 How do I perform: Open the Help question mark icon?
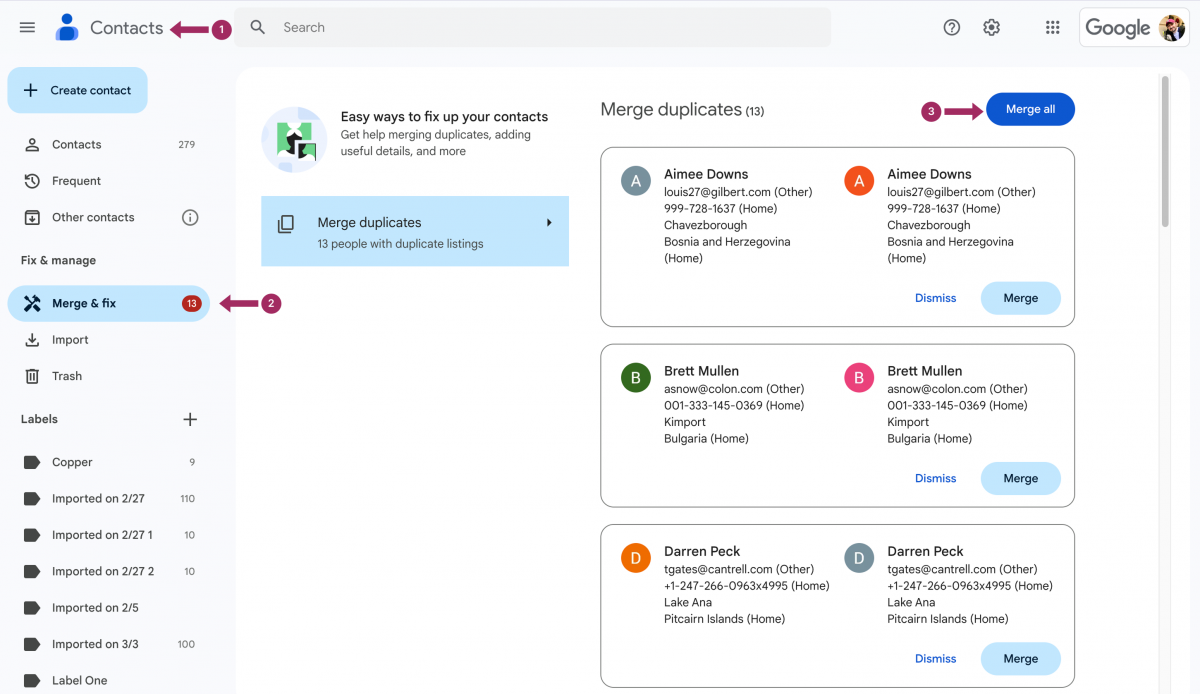point(952,27)
